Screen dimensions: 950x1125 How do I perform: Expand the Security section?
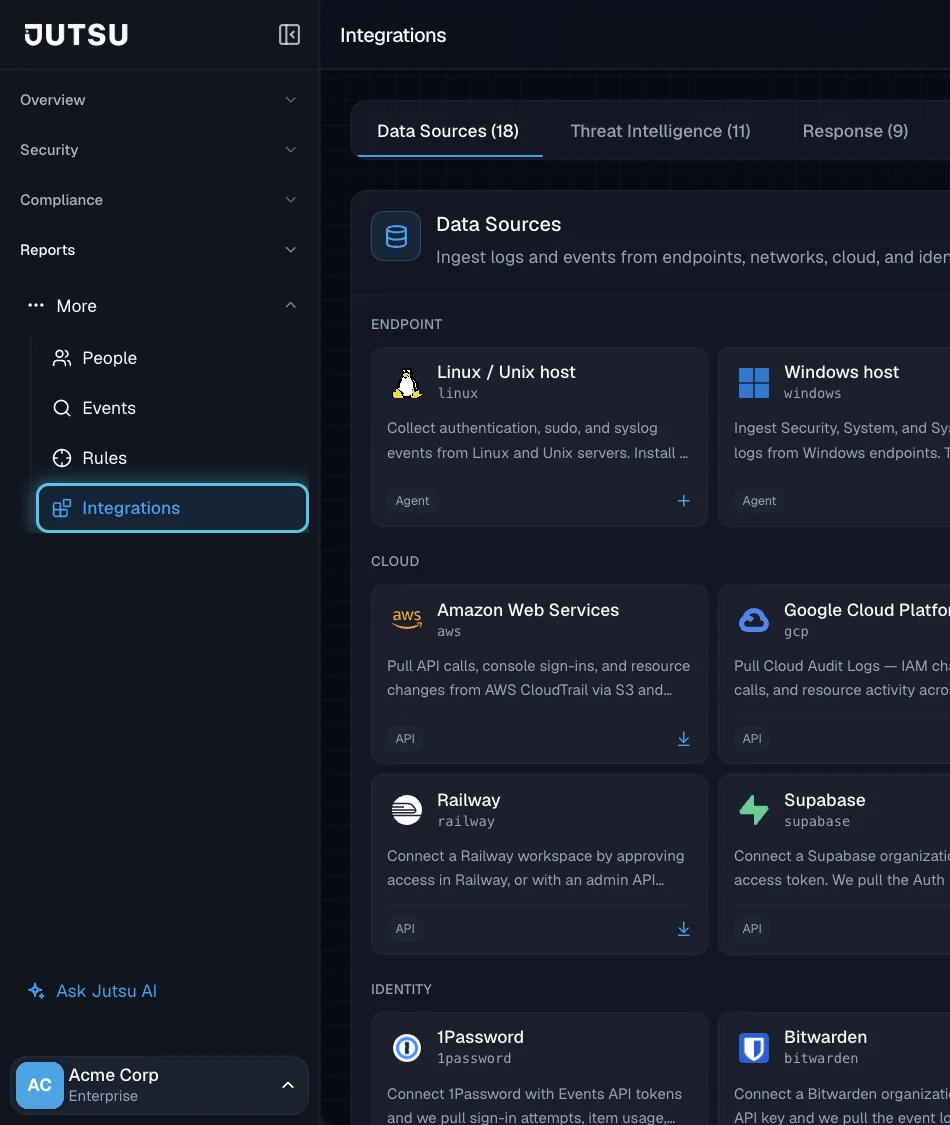291,150
